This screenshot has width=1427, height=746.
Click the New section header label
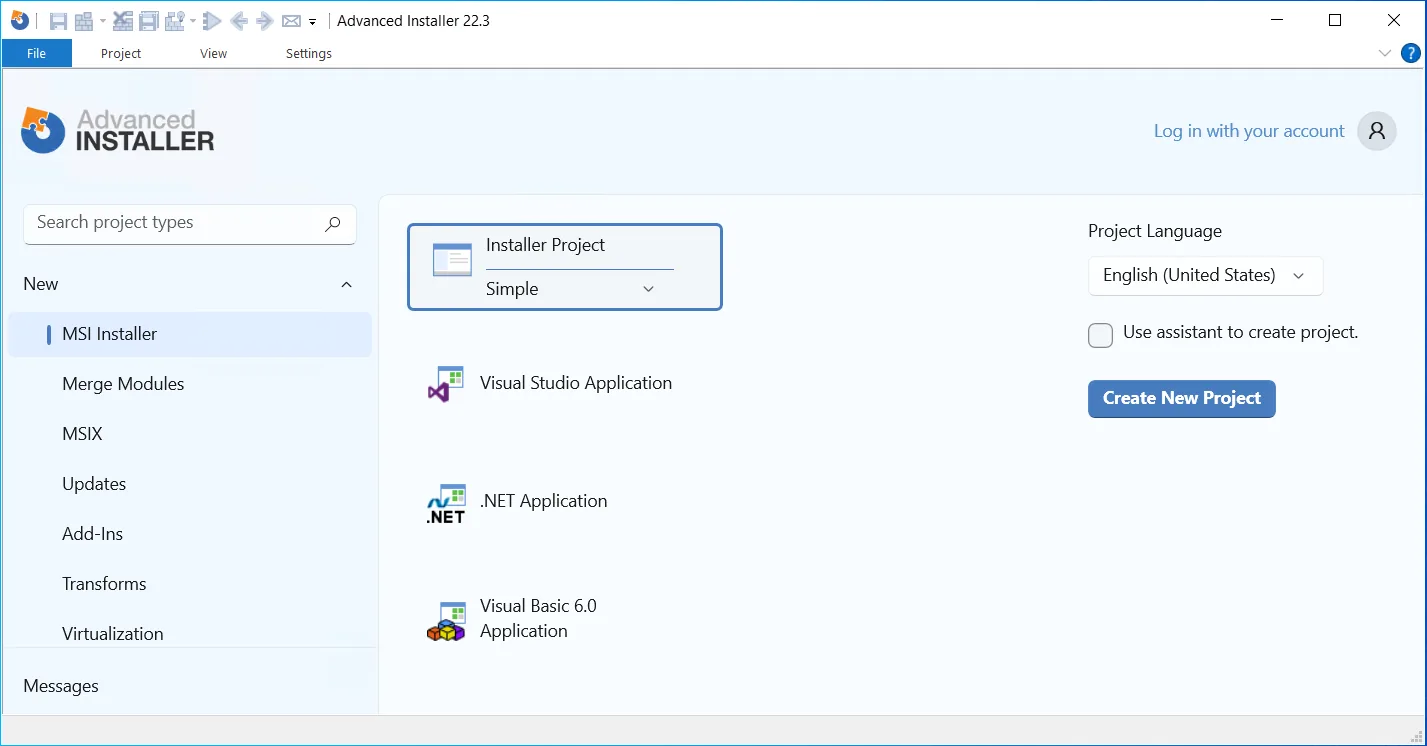(x=41, y=284)
